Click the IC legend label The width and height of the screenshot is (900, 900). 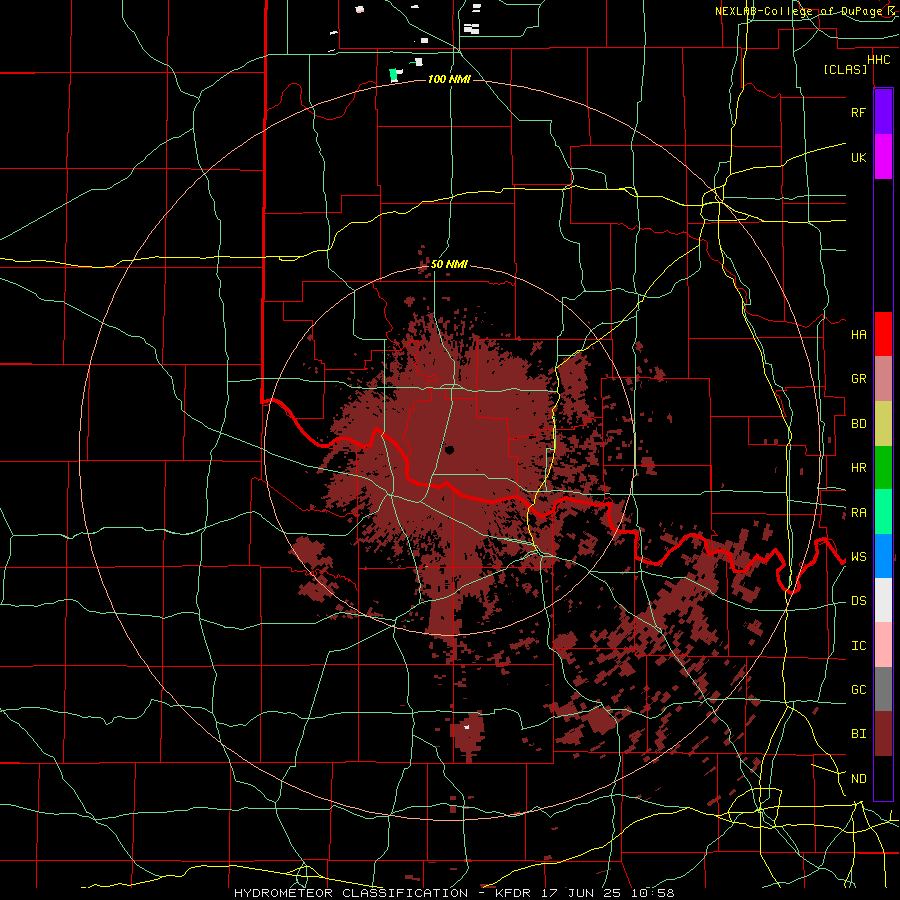click(858, 646)
